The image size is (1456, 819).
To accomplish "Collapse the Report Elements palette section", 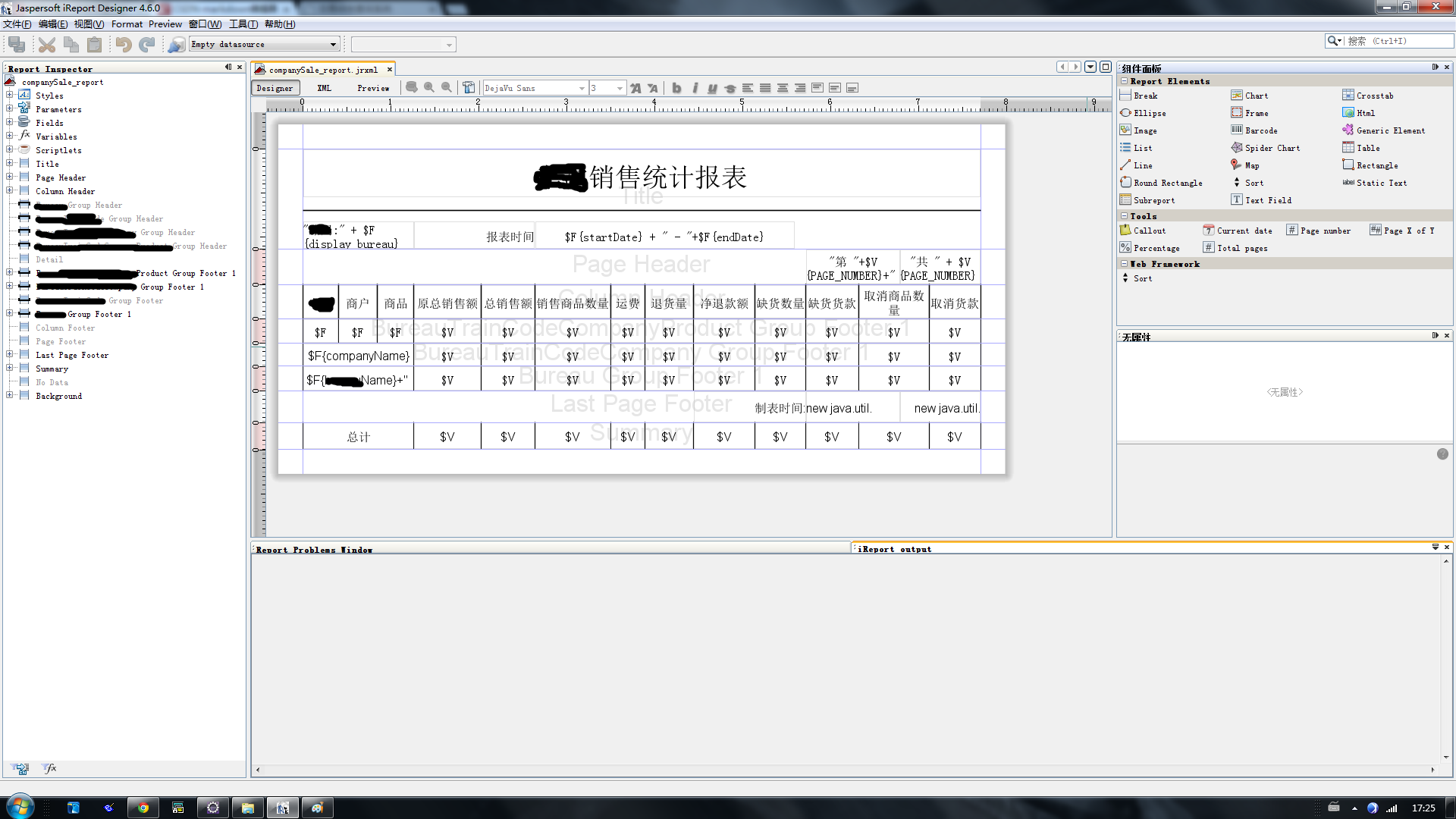I will [x=1124, y=81].
